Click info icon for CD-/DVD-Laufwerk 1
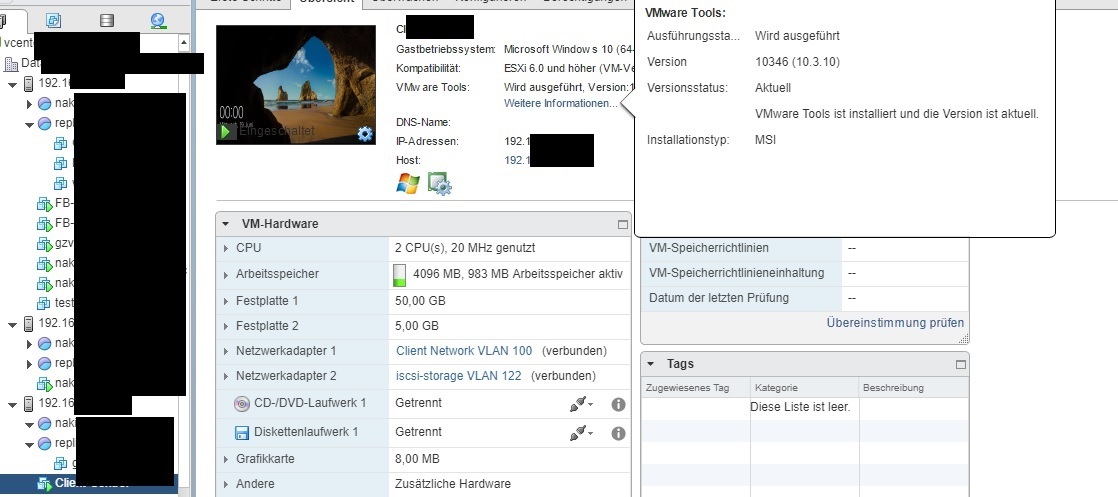This screenshot has width=1118, height=497. pyautogui.click(x=618, y=404)
